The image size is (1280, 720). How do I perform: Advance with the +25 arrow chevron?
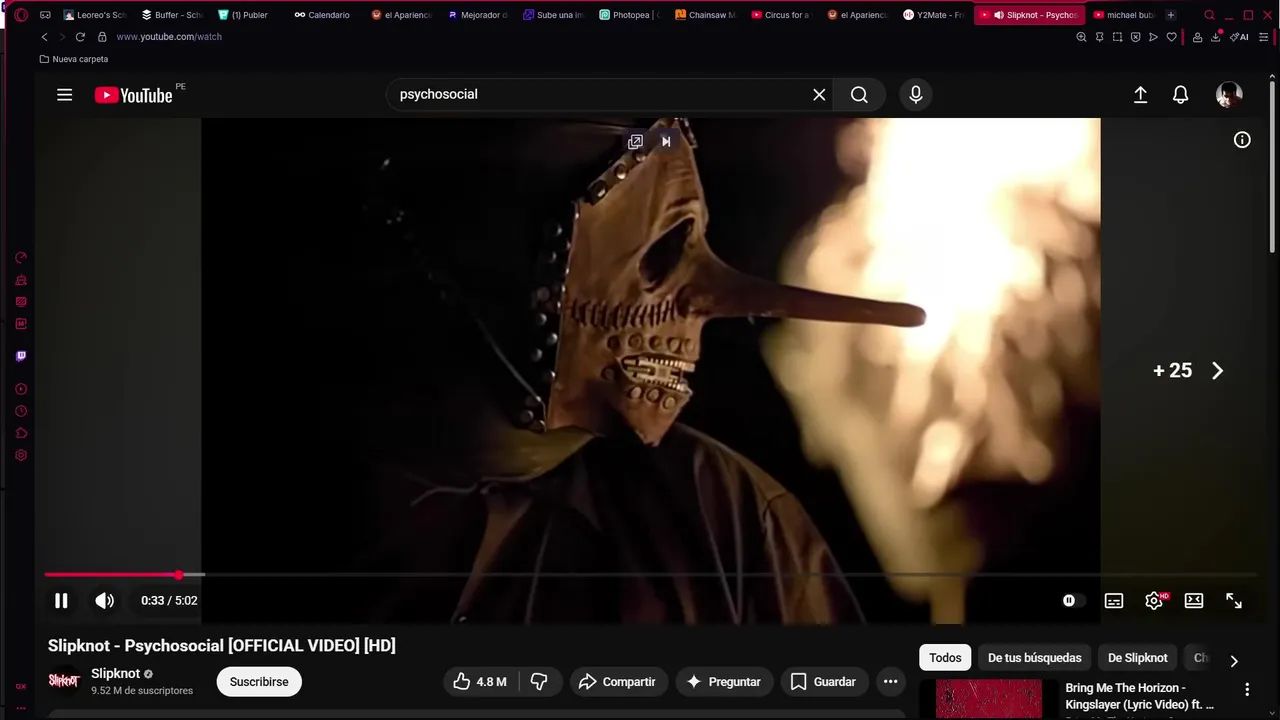[1217, 371]
